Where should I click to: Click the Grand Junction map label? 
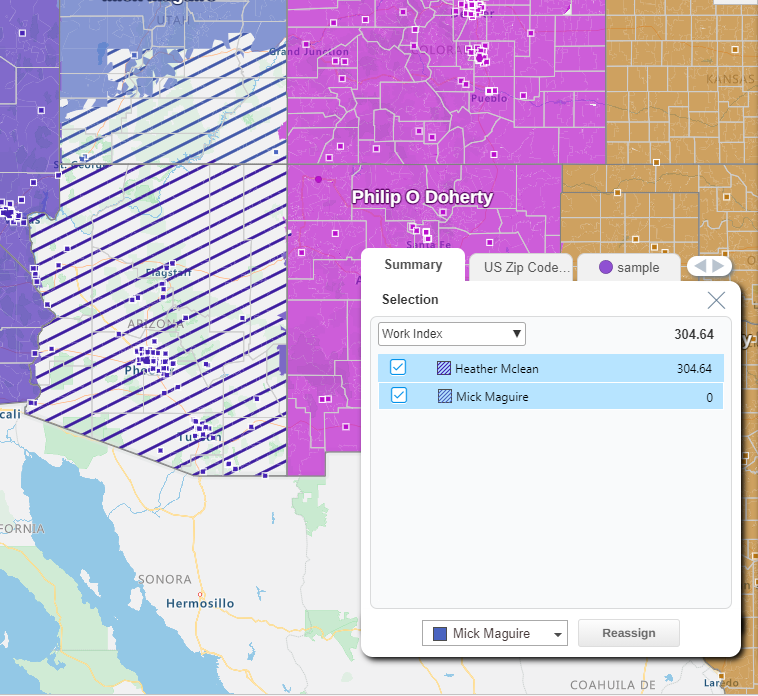pyautogui.click(x=309, y=52)
